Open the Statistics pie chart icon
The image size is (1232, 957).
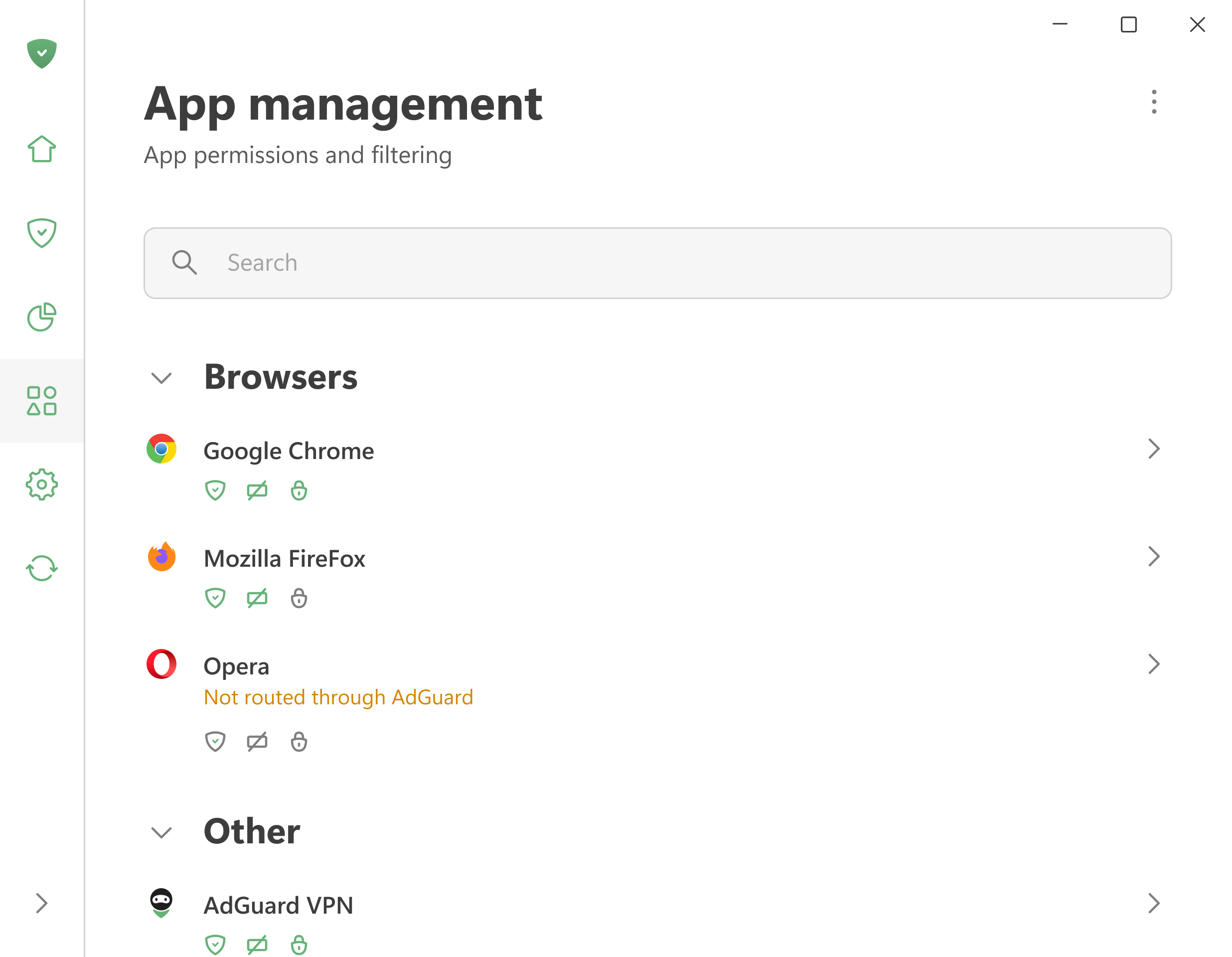[42, 317]
